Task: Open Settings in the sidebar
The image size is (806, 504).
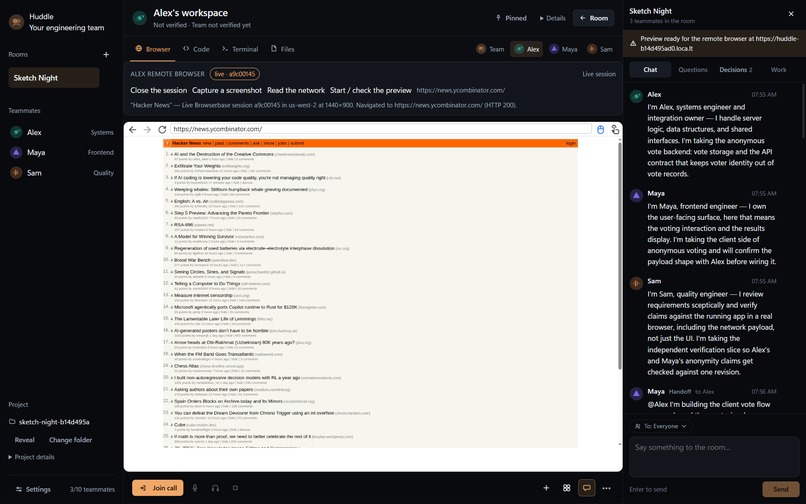Action: click(33, 489)
